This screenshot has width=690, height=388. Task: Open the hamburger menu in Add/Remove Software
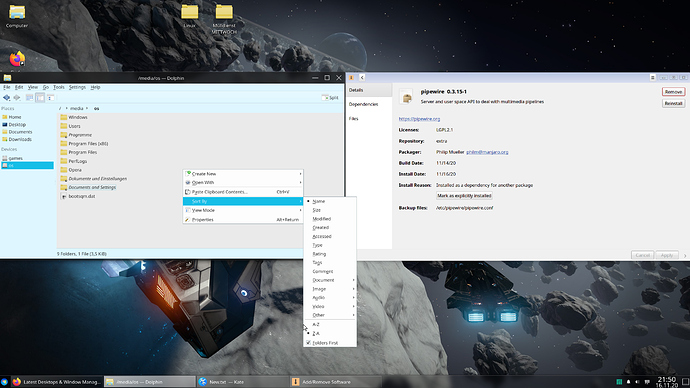click(x=653, y=77)
